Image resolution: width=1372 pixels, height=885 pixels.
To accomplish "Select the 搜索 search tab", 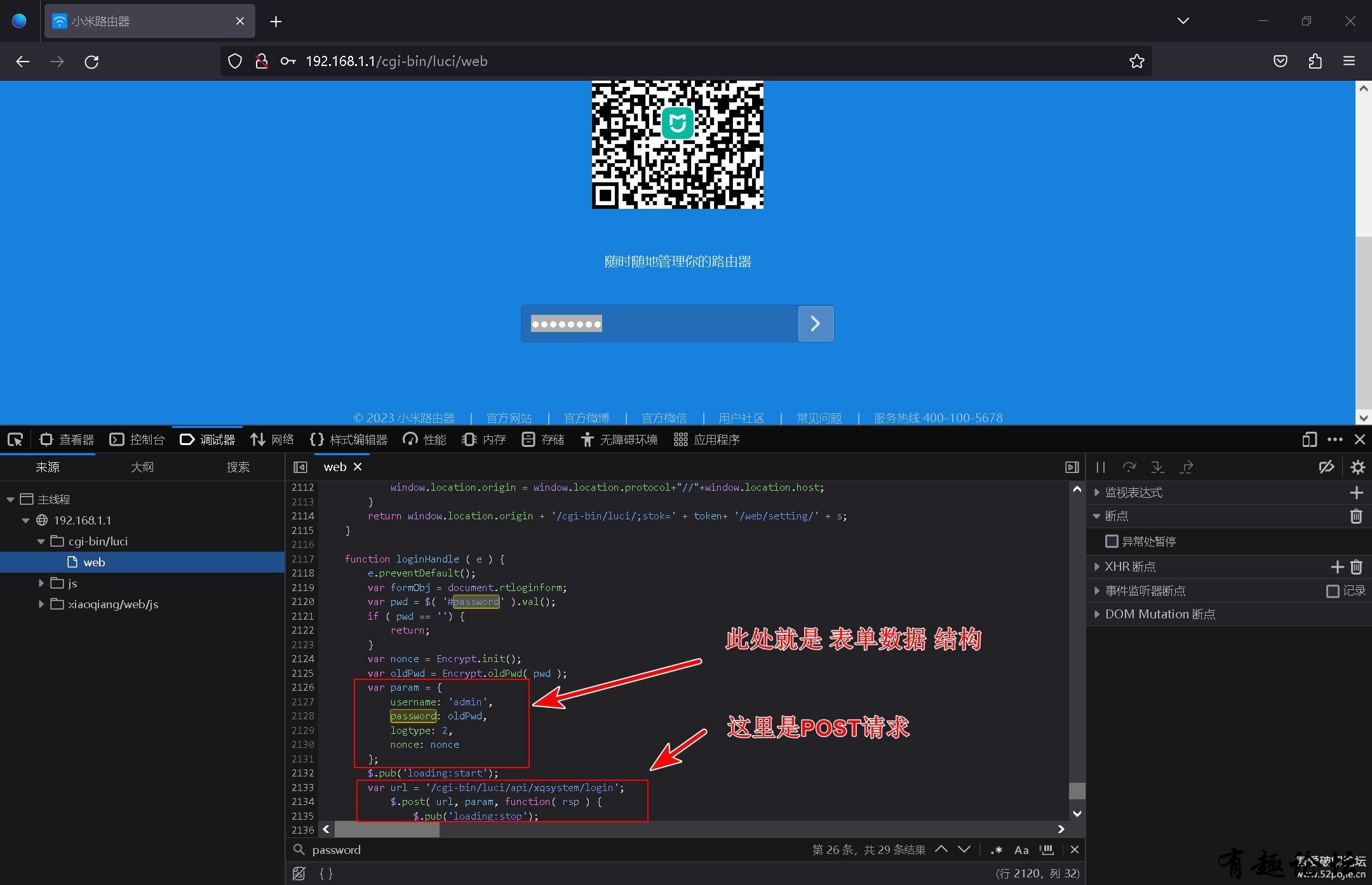I will point(238,467).
